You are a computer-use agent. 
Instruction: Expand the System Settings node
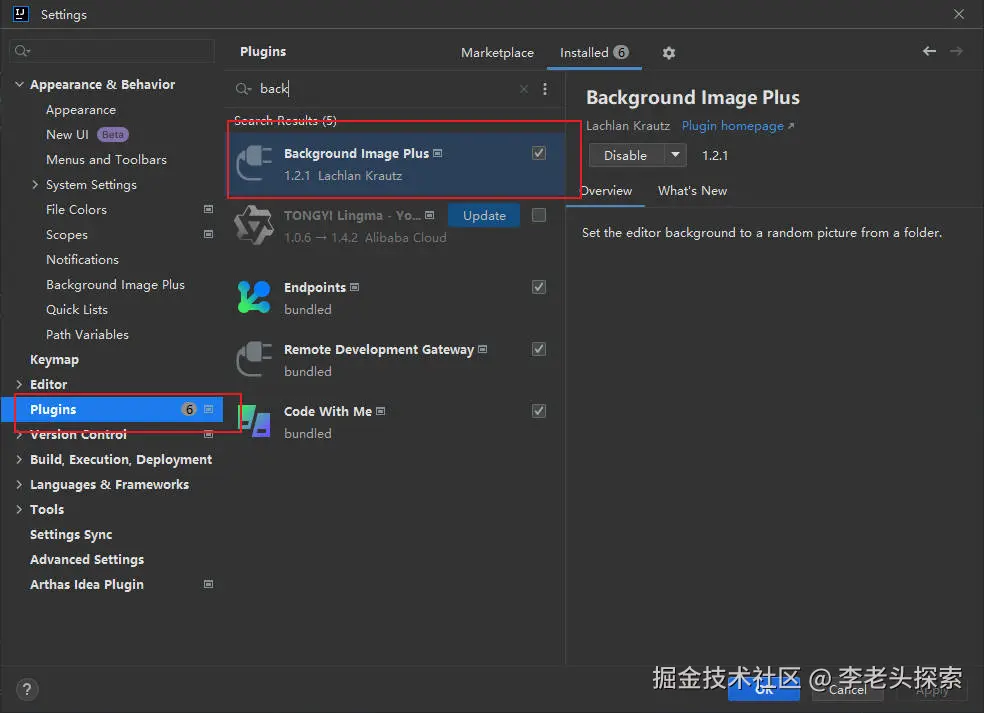(x=35, y=185)
